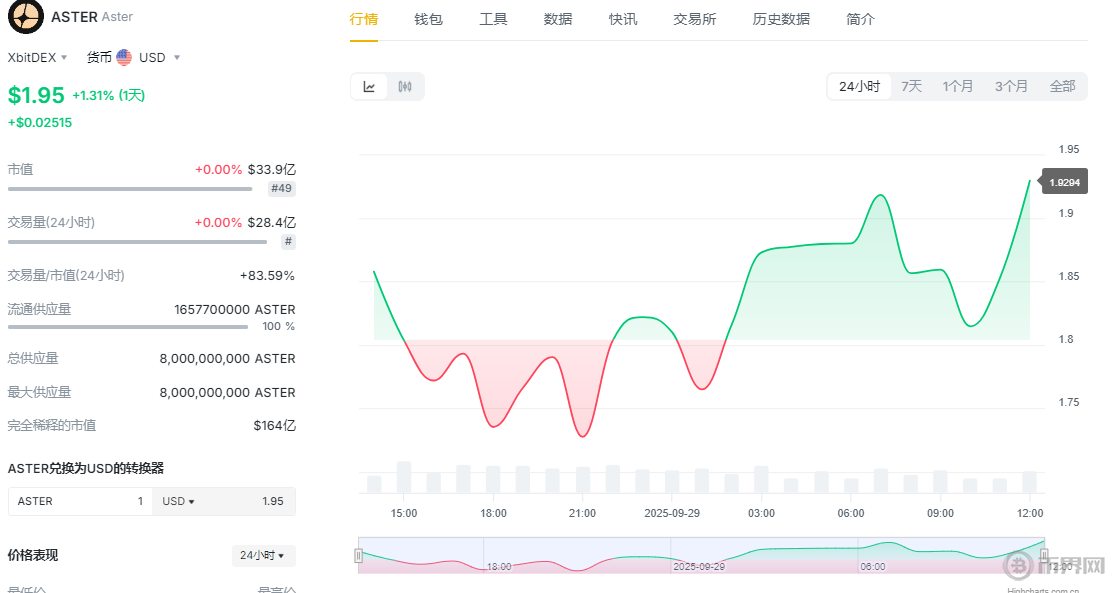Viewport: 1116px width, 593px height.
Task: Show 全部 historical price range
Action: coord(1062,87)
